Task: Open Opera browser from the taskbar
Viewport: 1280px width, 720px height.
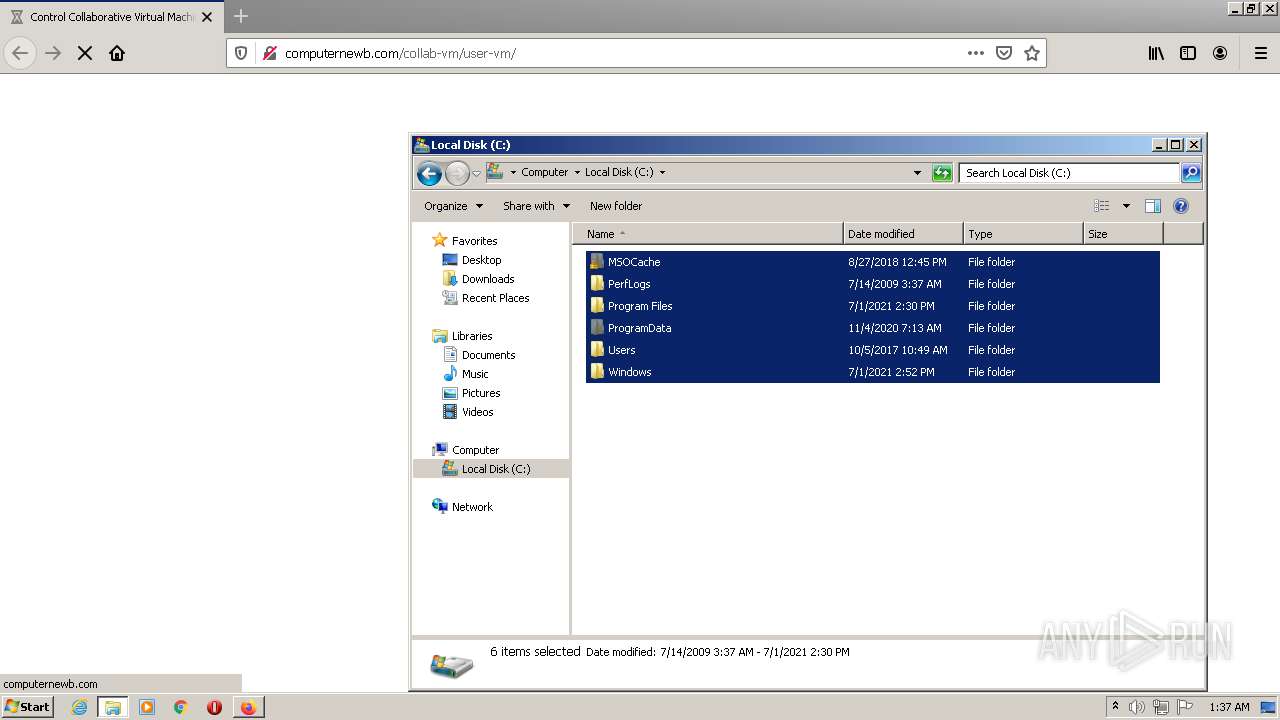Action: pyautogui.click(x=214, y=707)
